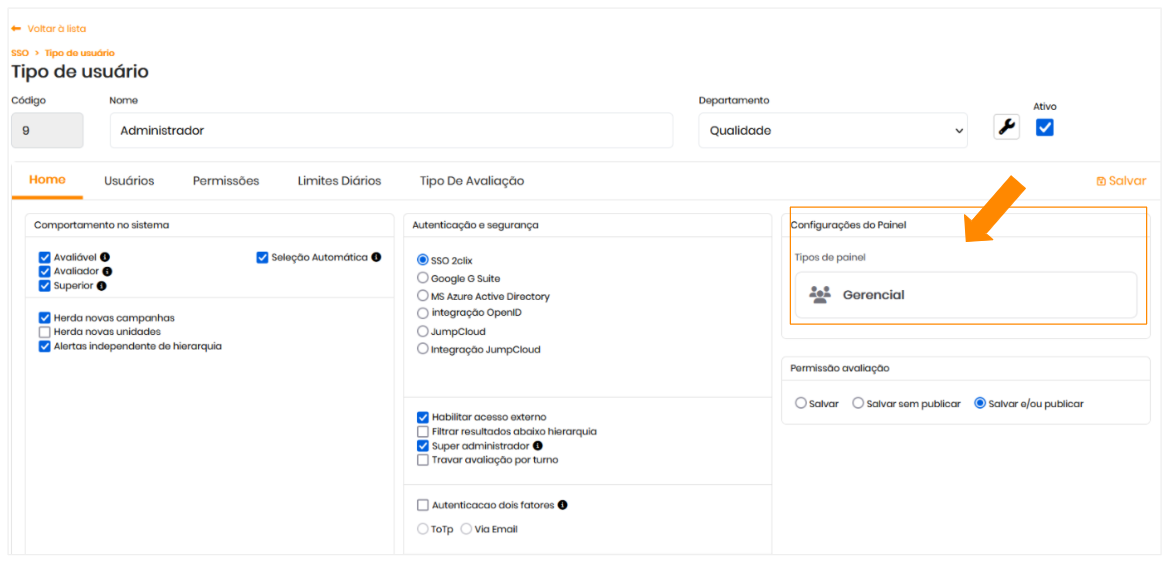Open the Departamento dropdown
Viewport: 1170px width, 562px height.
832,131
